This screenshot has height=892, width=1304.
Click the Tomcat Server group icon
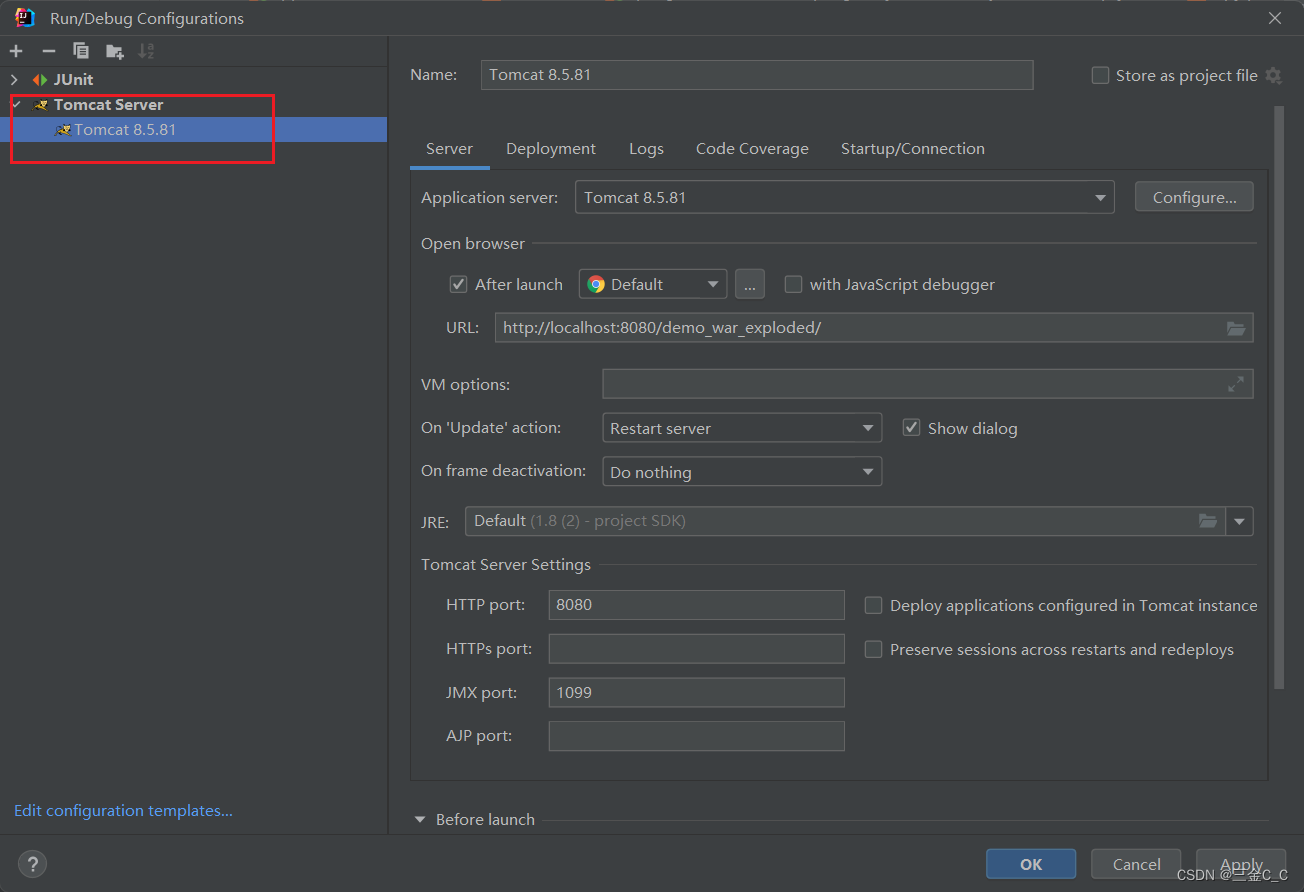tap(41, 104)
